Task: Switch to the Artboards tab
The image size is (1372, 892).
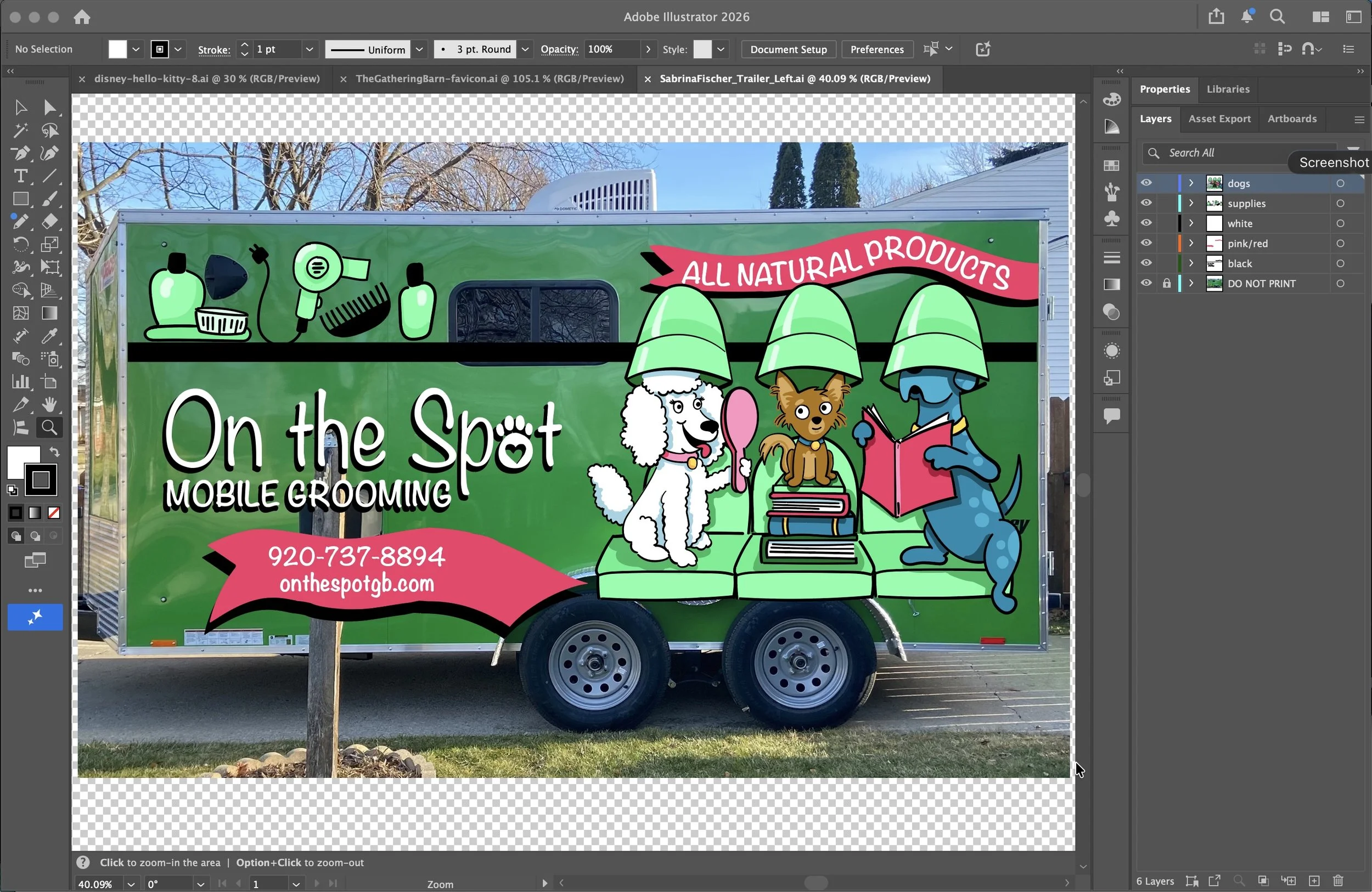Action: [x=1291, y=118]
